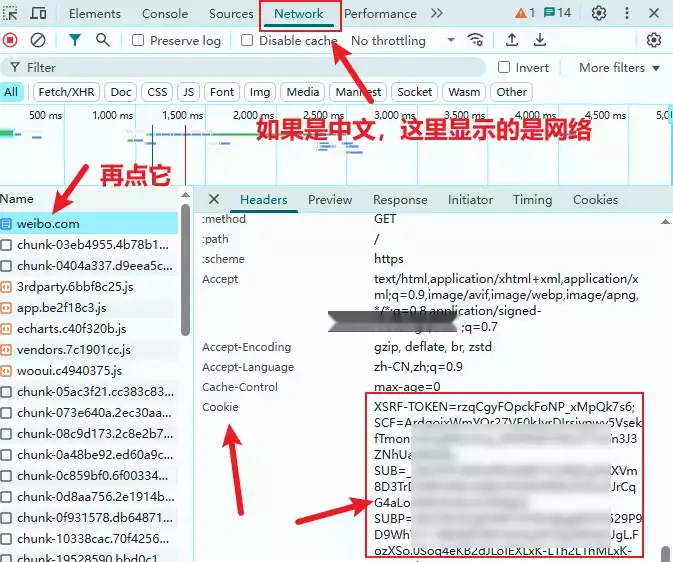Open the inspect element picker tool

[11, 13]
